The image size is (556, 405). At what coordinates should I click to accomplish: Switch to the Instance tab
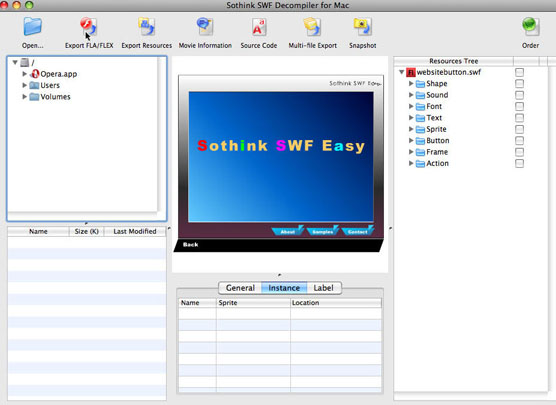click(x=284, y=288)
